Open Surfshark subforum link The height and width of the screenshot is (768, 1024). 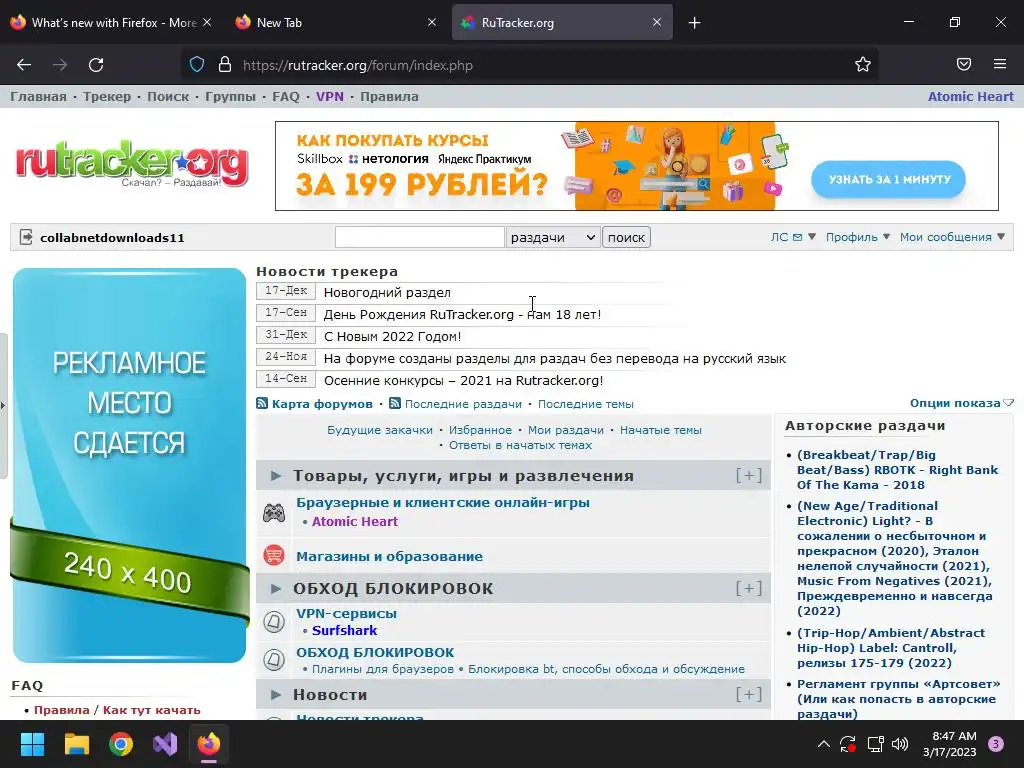tap(344, 630)
